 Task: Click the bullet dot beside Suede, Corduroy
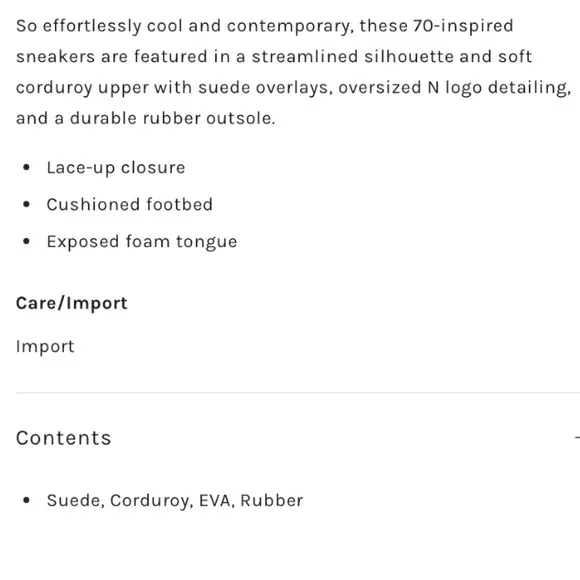[x=26, y=500]
